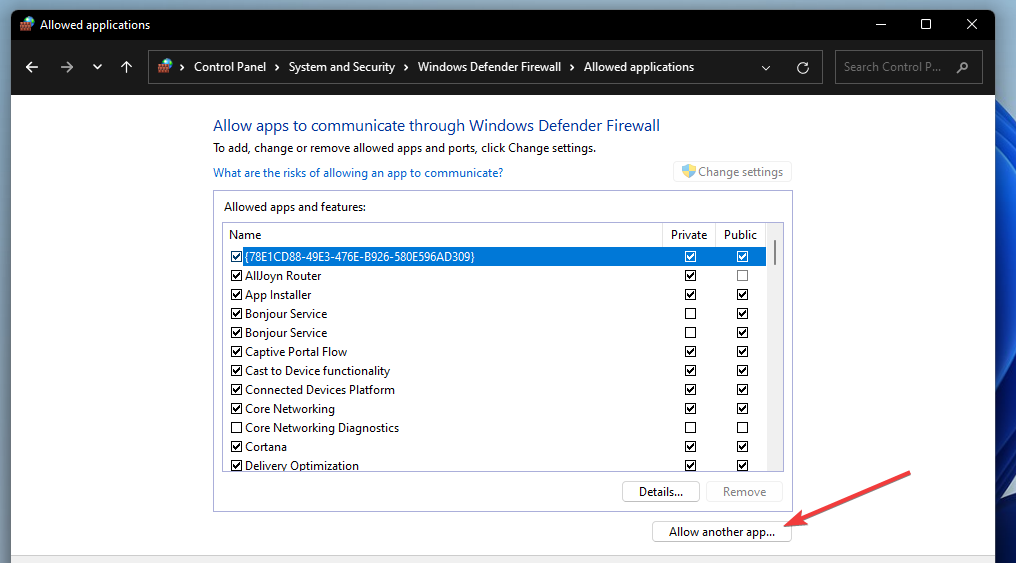The image size is (1016, 563).
Task: Enable Private for Core Networking Diagnostics
Action: click(x=691, y=428)
